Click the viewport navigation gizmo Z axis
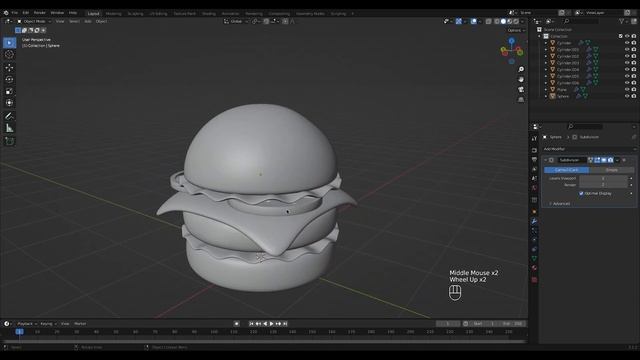 (x=511, y=41)
